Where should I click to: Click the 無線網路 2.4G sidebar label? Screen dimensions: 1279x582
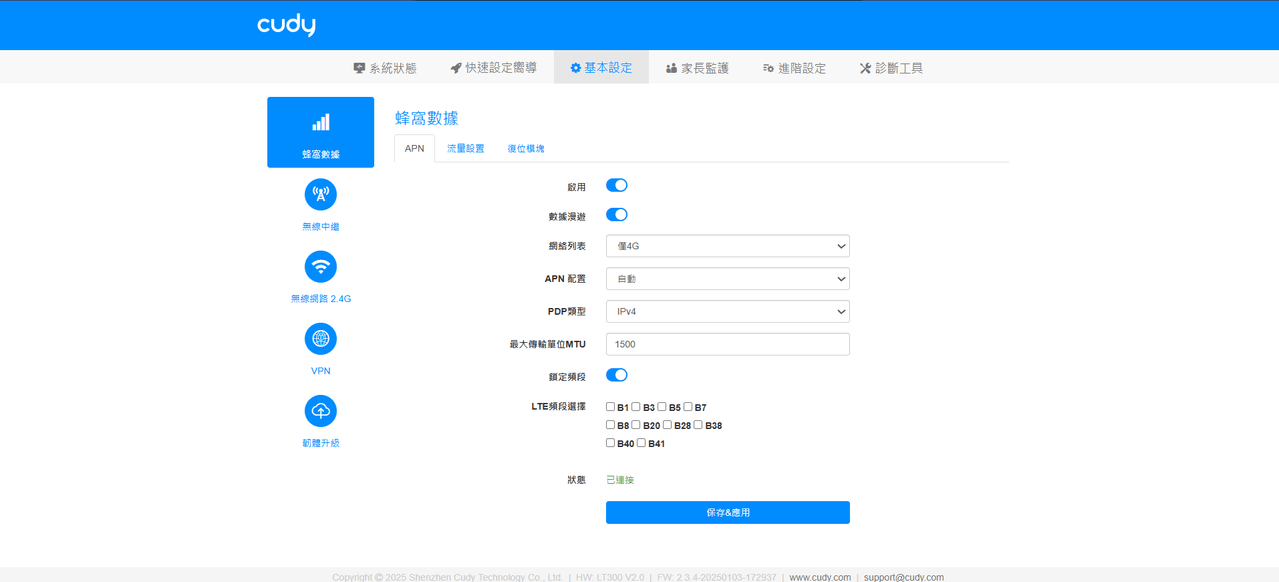coord(321,299)
